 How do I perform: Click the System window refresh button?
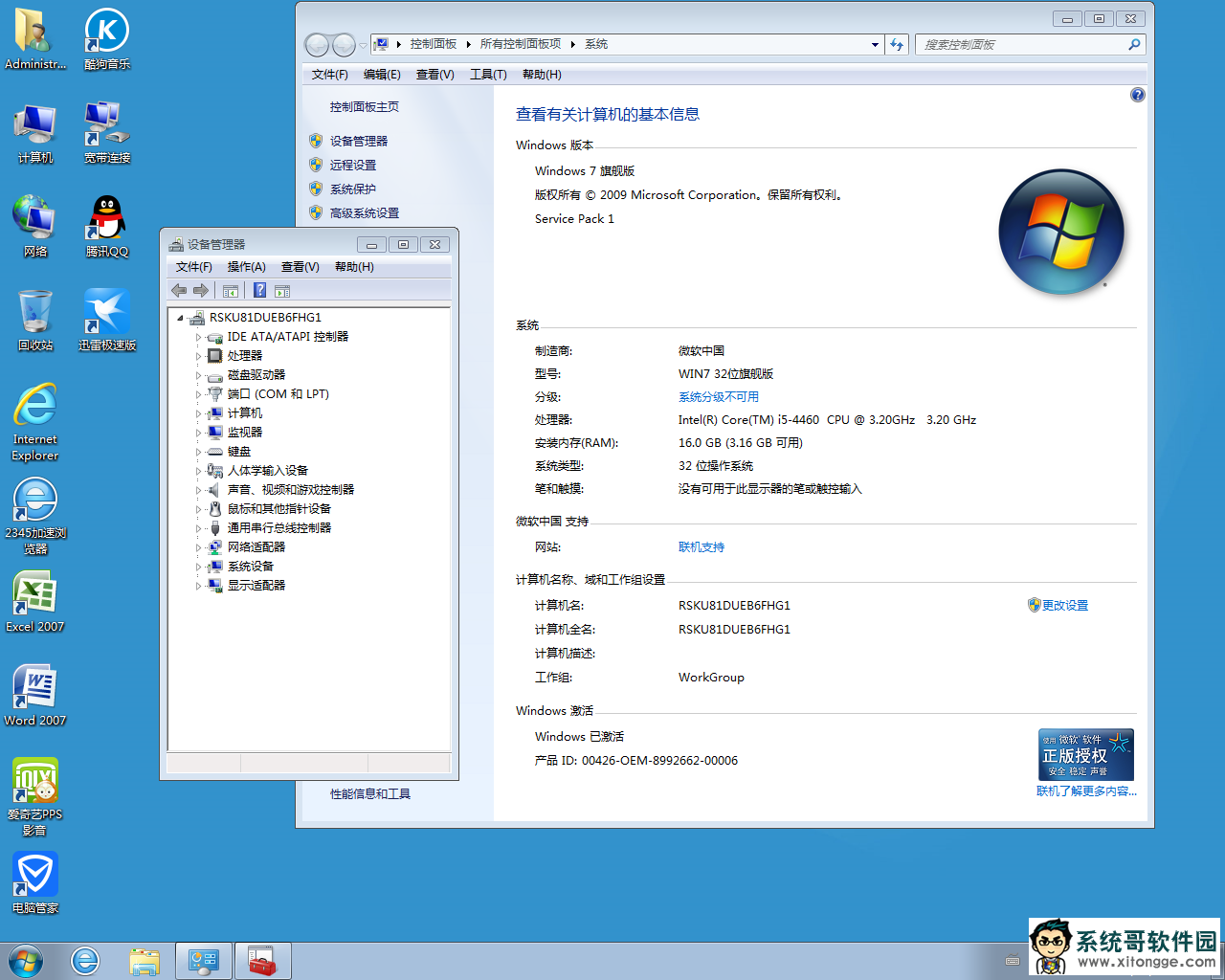(897, 44)
